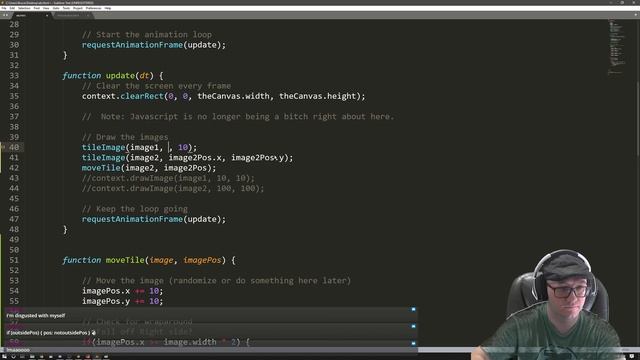Open the Project menu
The width and height of the screenshot is (640, 360).
(78, 8)
